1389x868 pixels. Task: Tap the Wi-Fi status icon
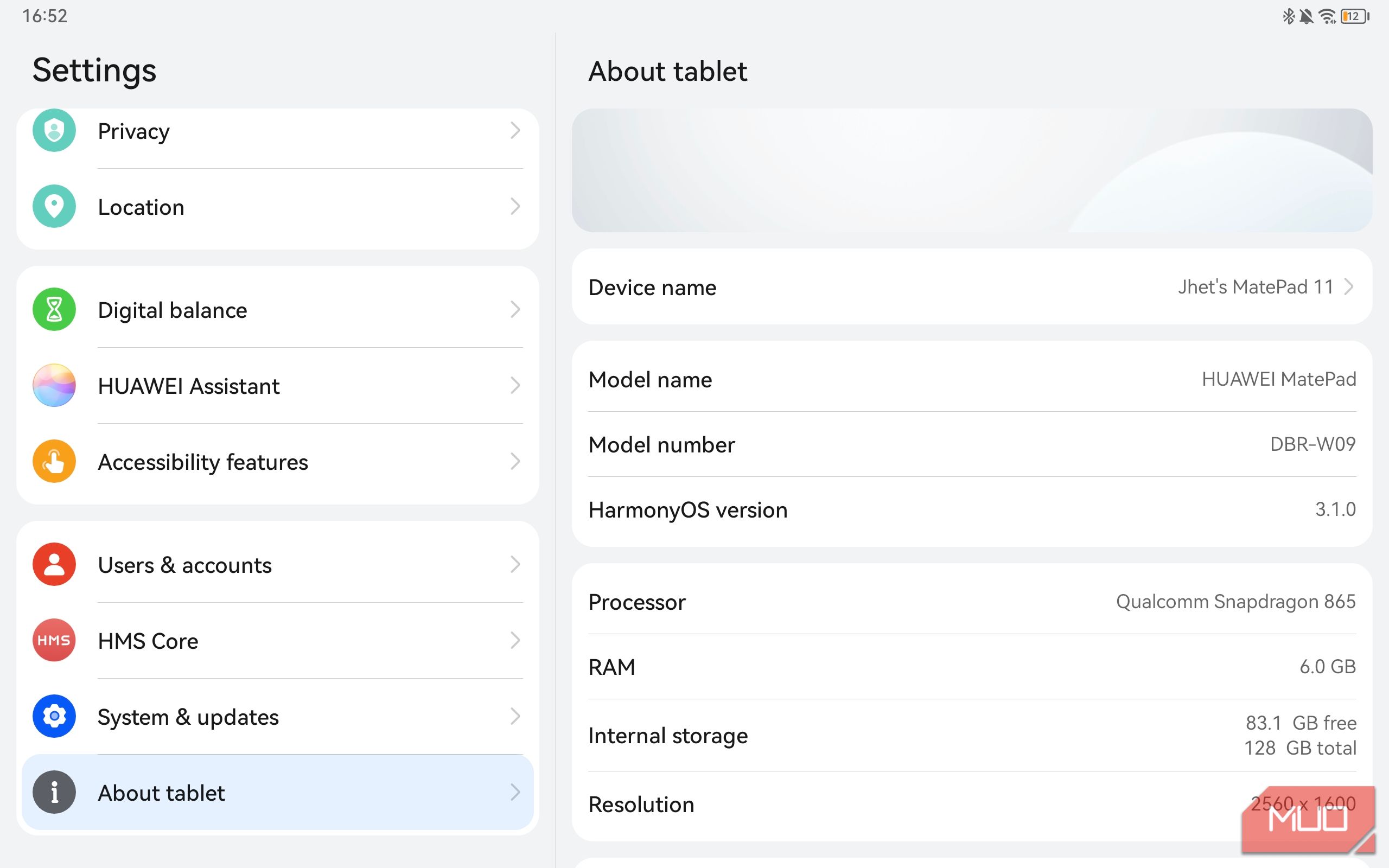1327,16
